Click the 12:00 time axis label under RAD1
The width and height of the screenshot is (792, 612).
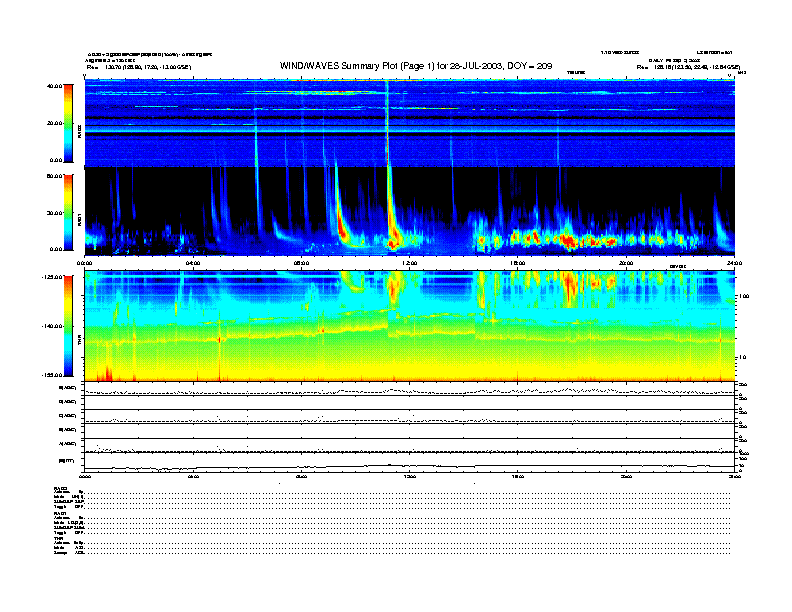click(x=409, y=262)
